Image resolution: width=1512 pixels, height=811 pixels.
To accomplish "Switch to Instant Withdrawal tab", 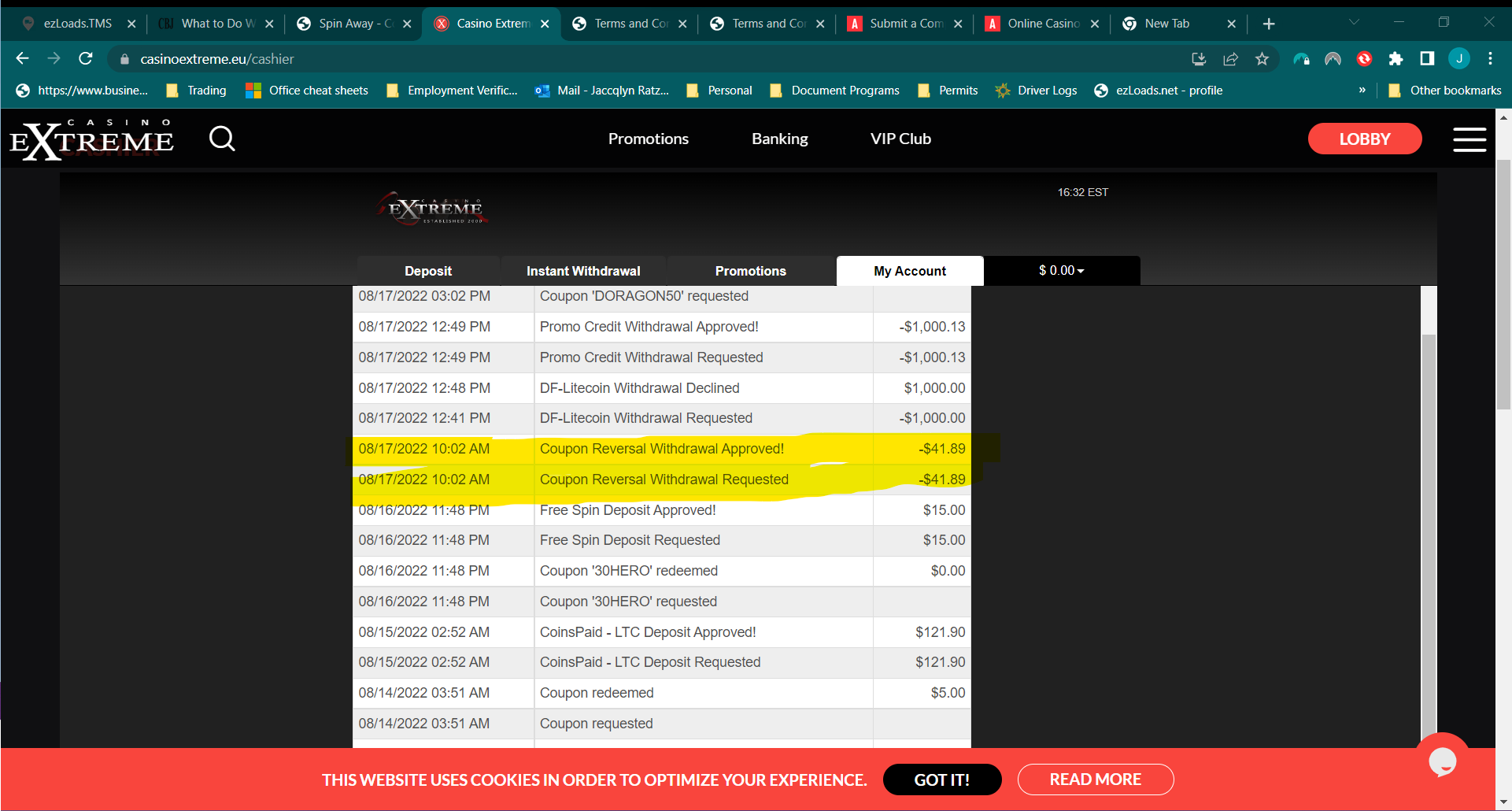I will pos(583,271).
